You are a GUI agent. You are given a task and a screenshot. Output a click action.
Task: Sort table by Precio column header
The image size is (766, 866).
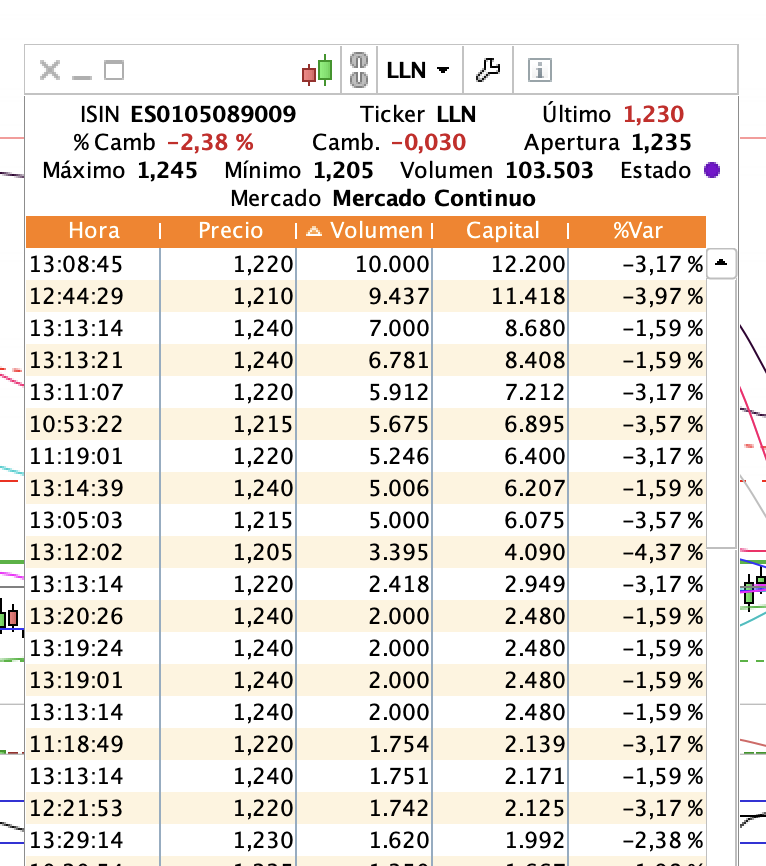pos(230,231)
